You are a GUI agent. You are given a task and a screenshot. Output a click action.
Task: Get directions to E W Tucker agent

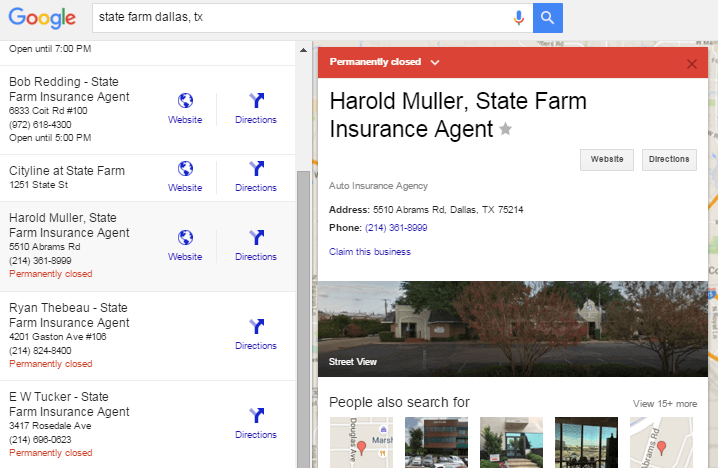(x=256, y=424)
